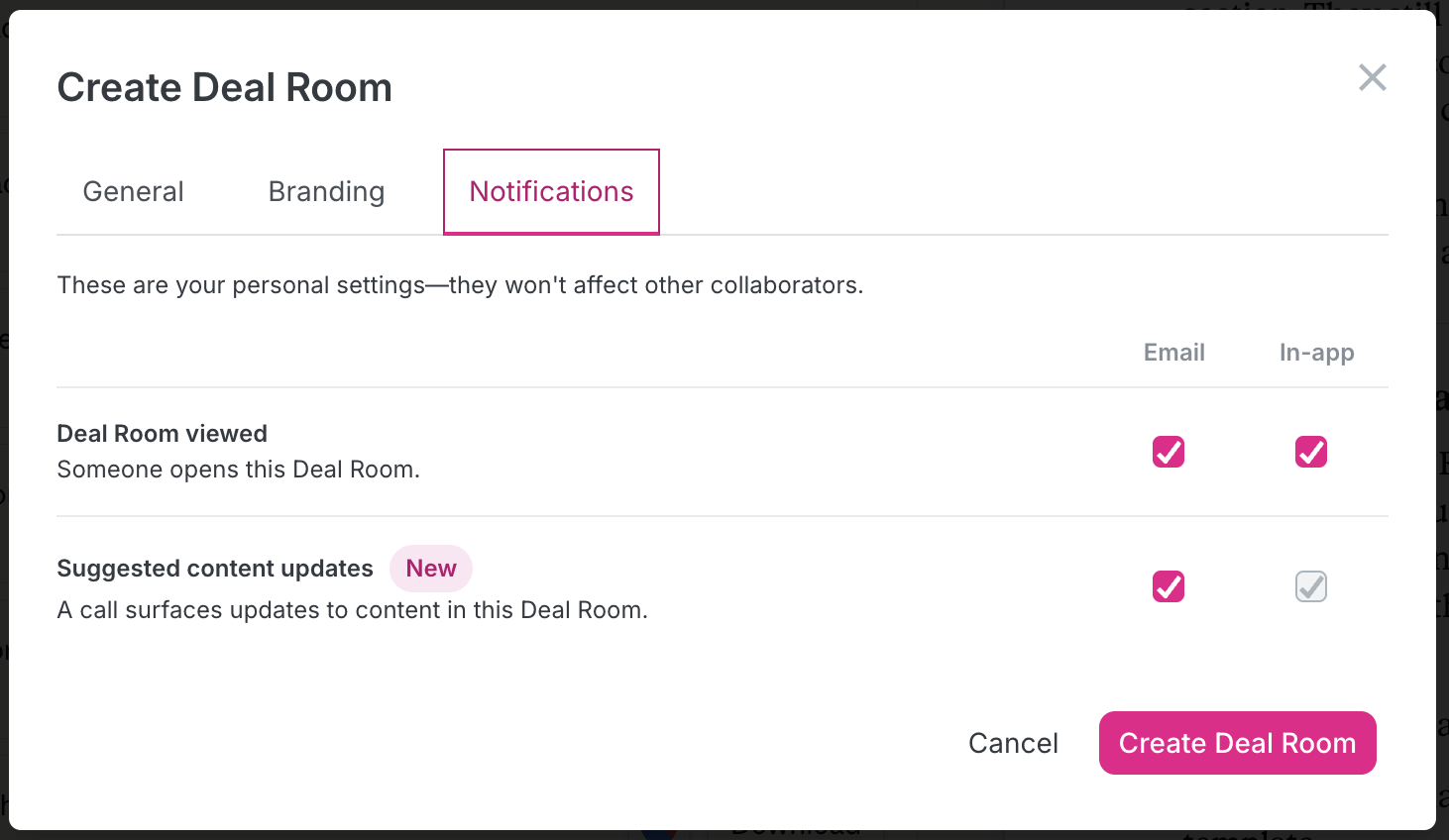Click the Suggested content updates label
This screenshot has height=840, width=1449.
(215, 569)
